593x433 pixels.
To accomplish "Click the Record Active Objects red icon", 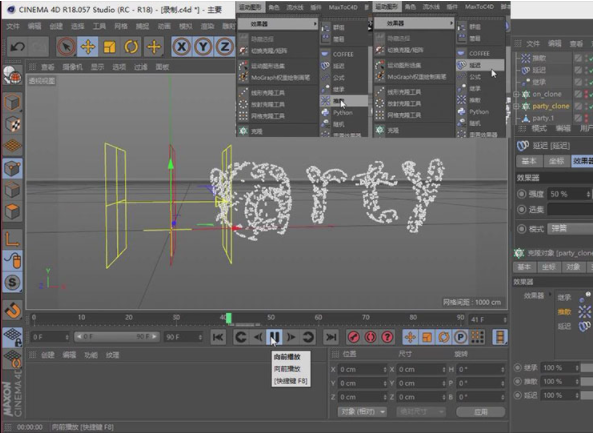I will [354, 337].
